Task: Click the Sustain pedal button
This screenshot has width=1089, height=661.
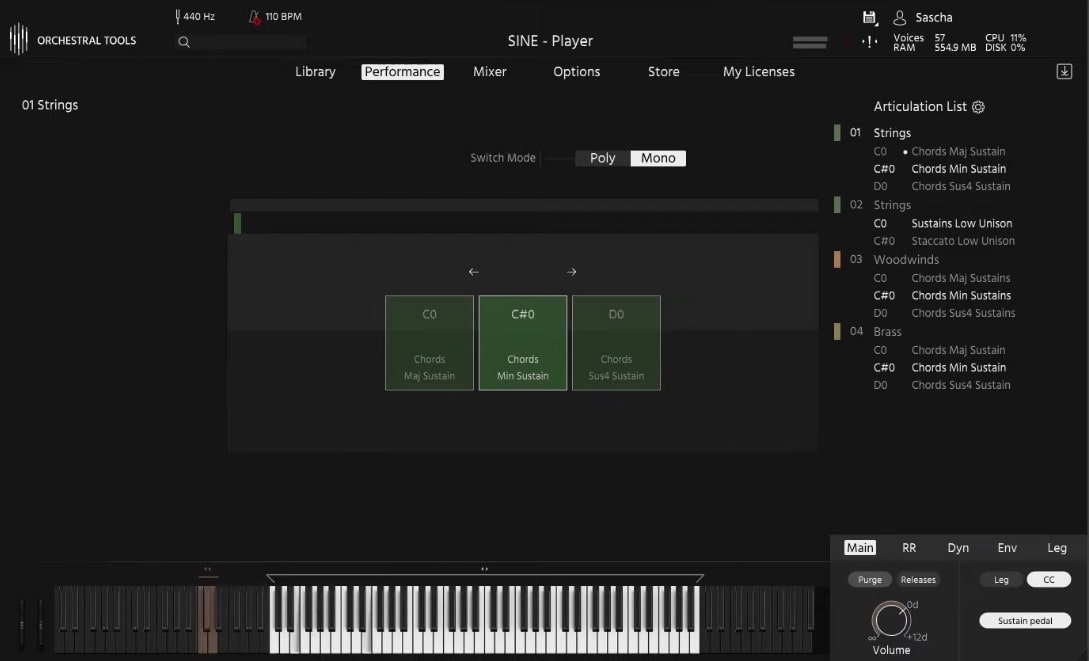Action: 1024,620
